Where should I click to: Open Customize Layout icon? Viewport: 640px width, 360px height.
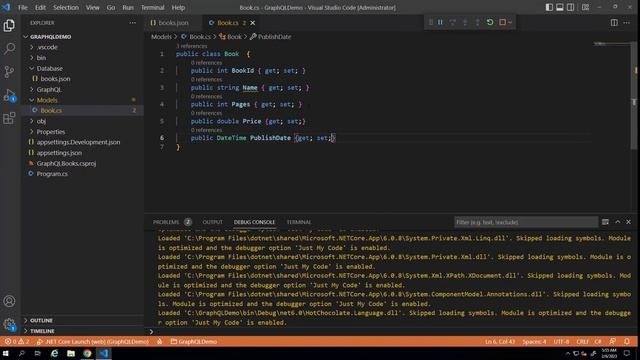click(x=585, y=7)
